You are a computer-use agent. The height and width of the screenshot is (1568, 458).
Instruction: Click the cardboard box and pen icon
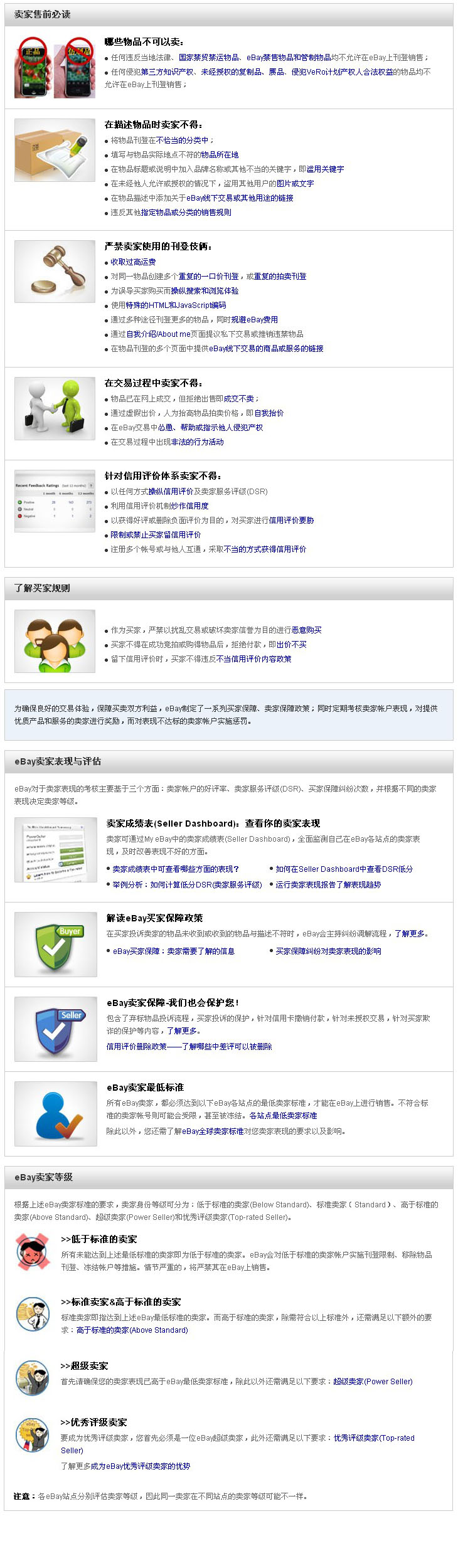point(55,150)
